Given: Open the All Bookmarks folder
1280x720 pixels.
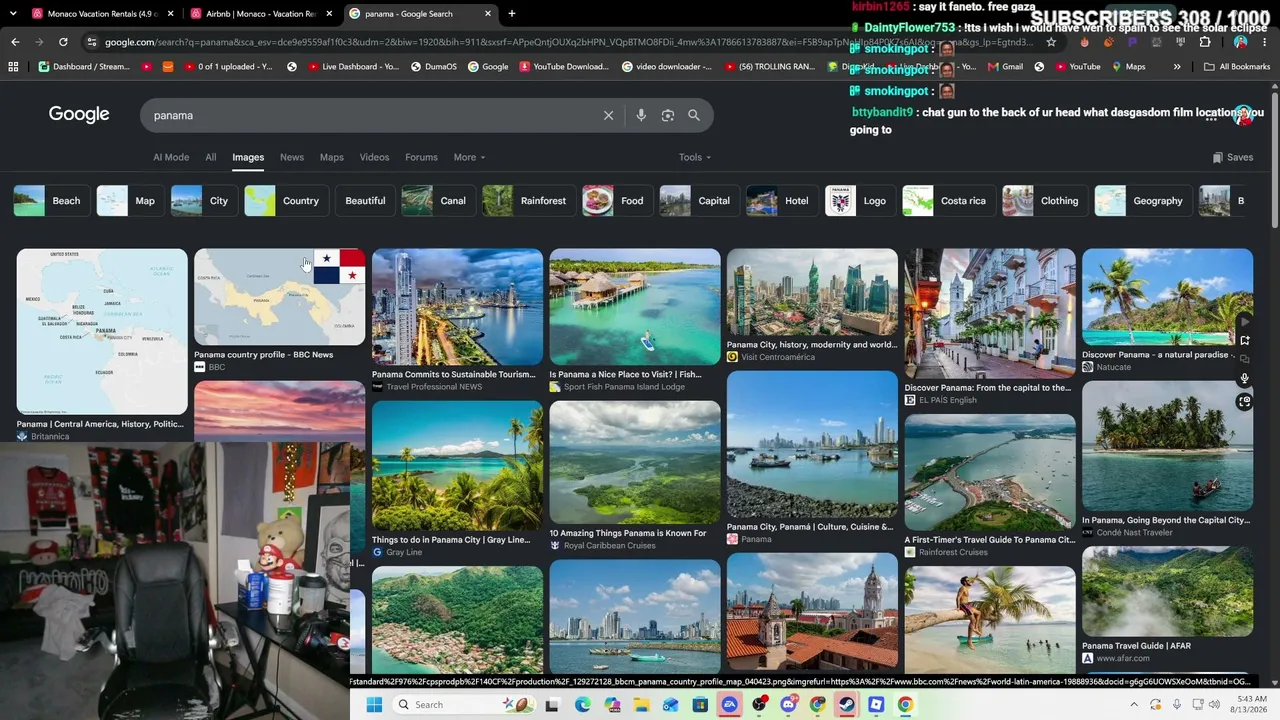Looking at the screenshot, I should tap(1237, 67).
